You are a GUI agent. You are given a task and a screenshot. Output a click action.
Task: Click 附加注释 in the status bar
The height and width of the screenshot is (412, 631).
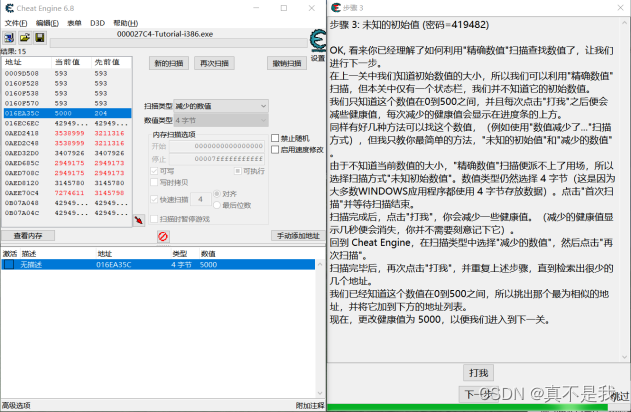(x=310, y=406)
